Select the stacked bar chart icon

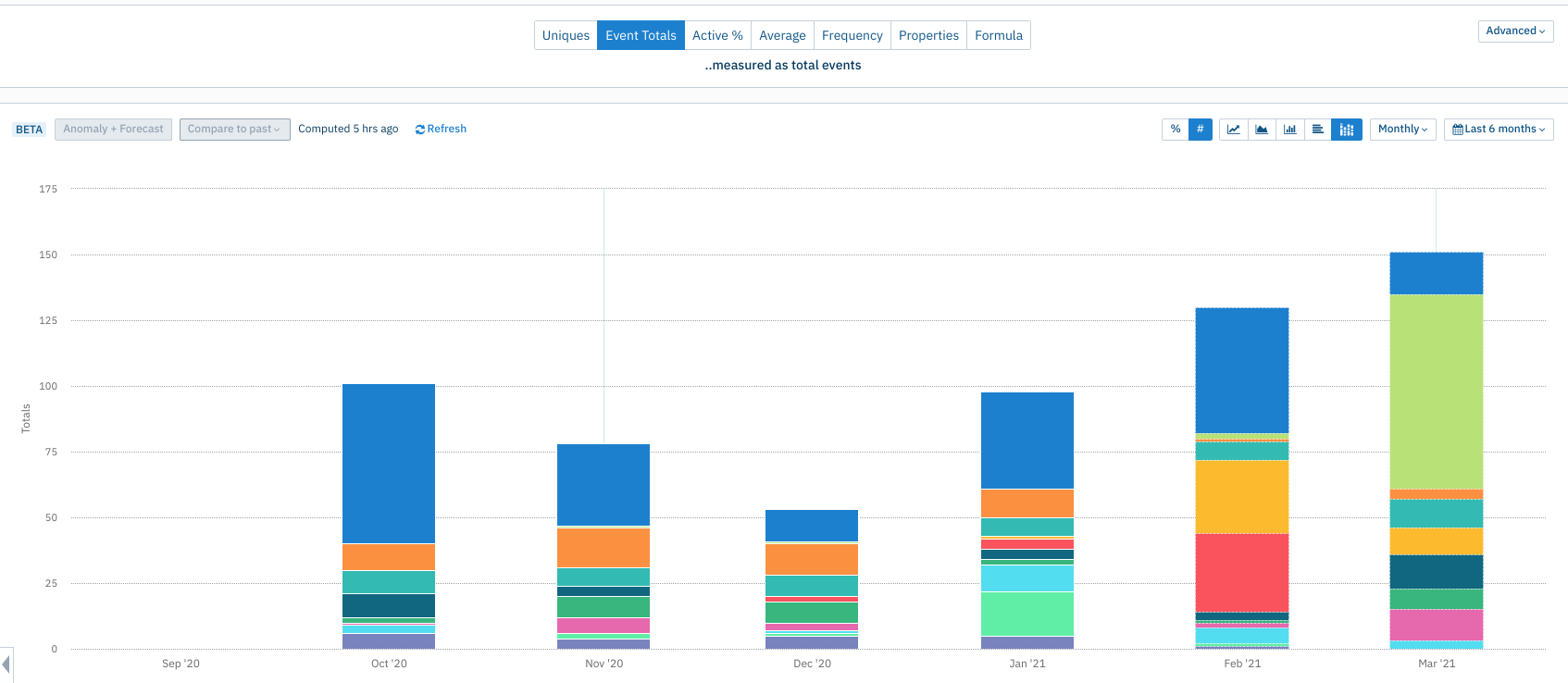click(x=1347, y=130)
